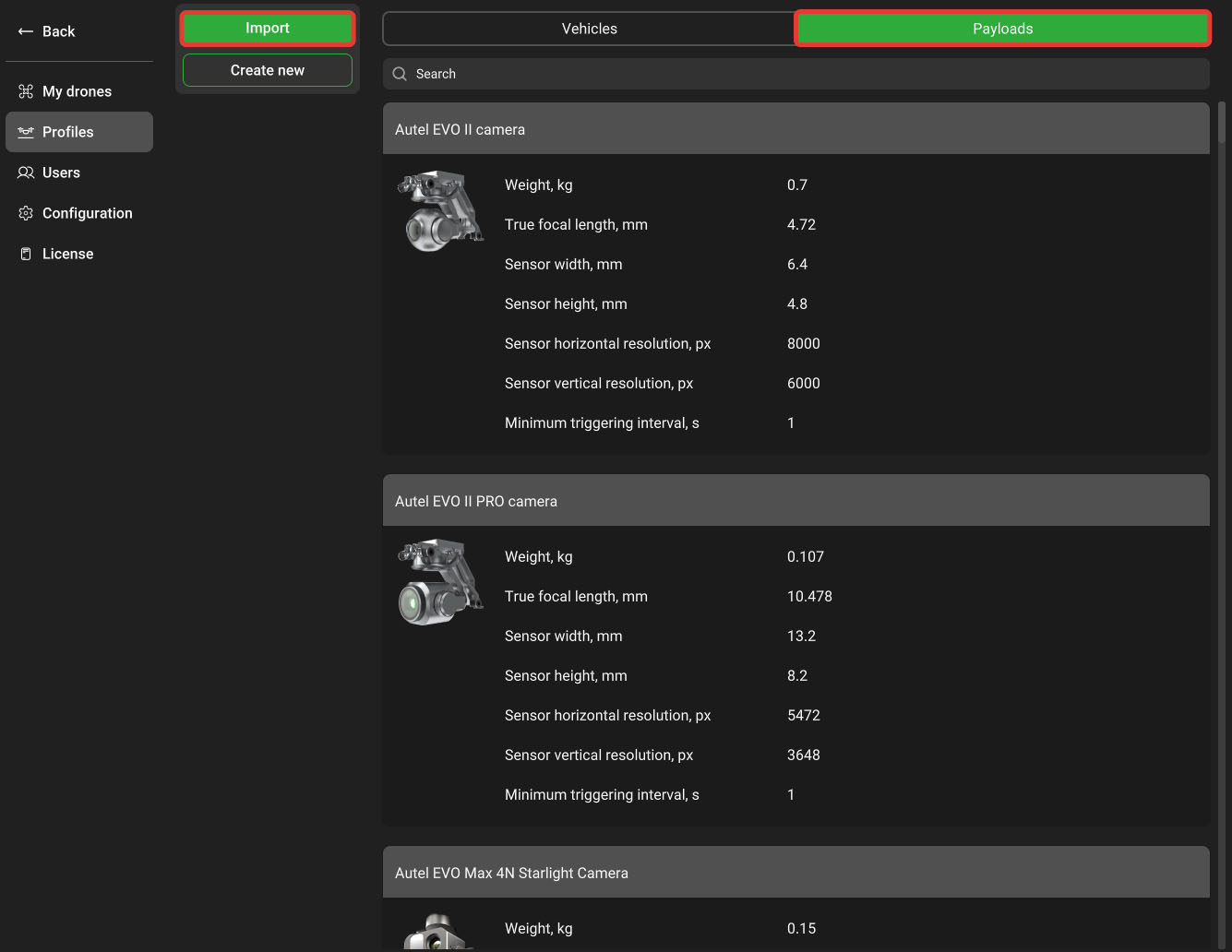Viewport: 1232px width, 952px height.
Task: Click into the Search field
Action: (x=796, y=74)
